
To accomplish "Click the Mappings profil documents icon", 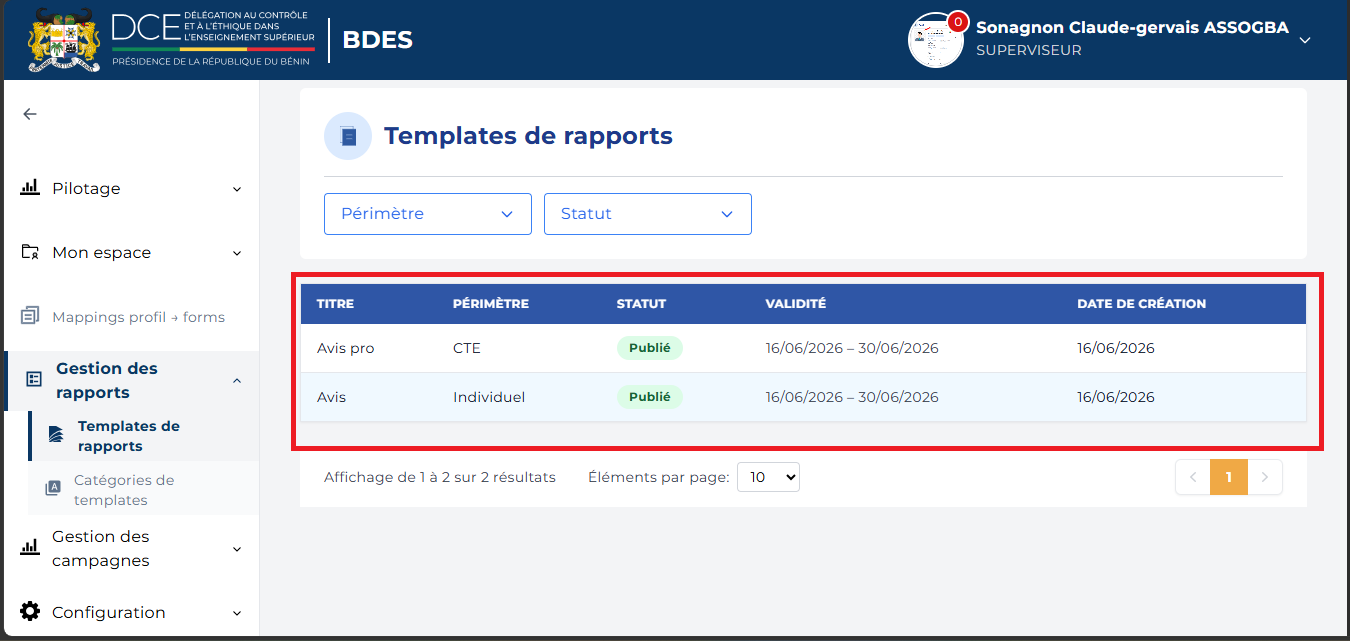I will [x=30, y=316].
